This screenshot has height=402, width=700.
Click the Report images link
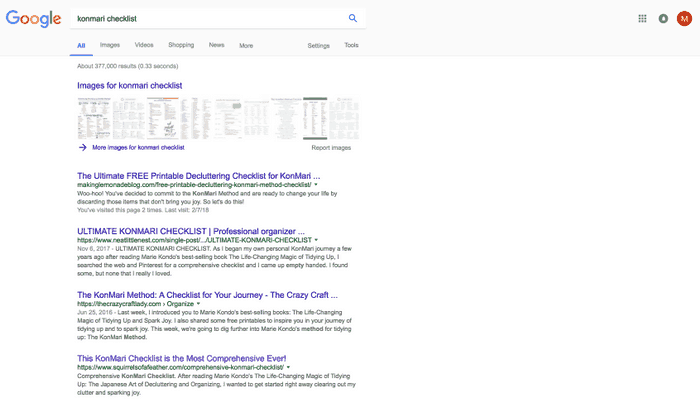point(331,148)
